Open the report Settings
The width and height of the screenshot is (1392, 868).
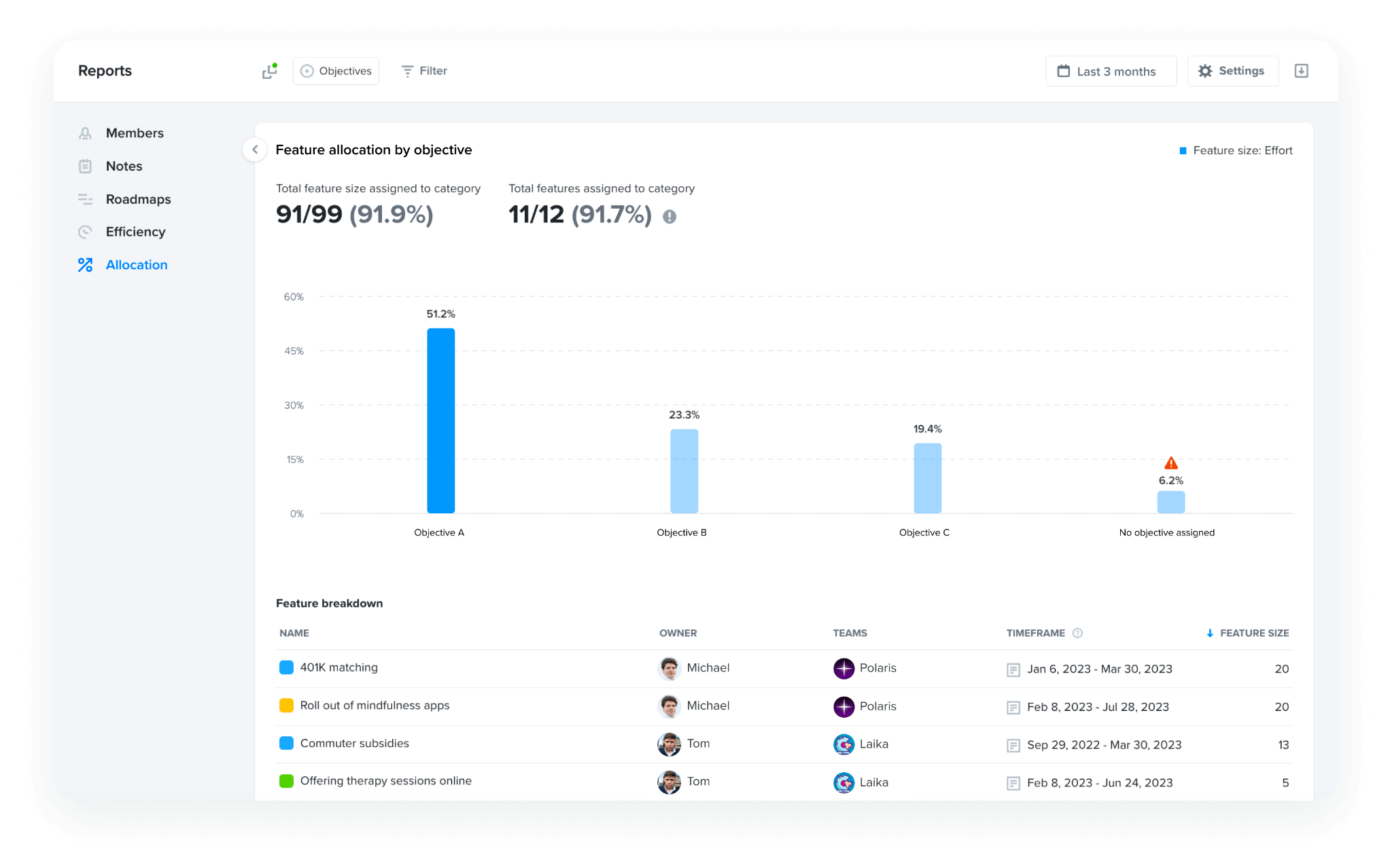click(x=1232, y=71)
